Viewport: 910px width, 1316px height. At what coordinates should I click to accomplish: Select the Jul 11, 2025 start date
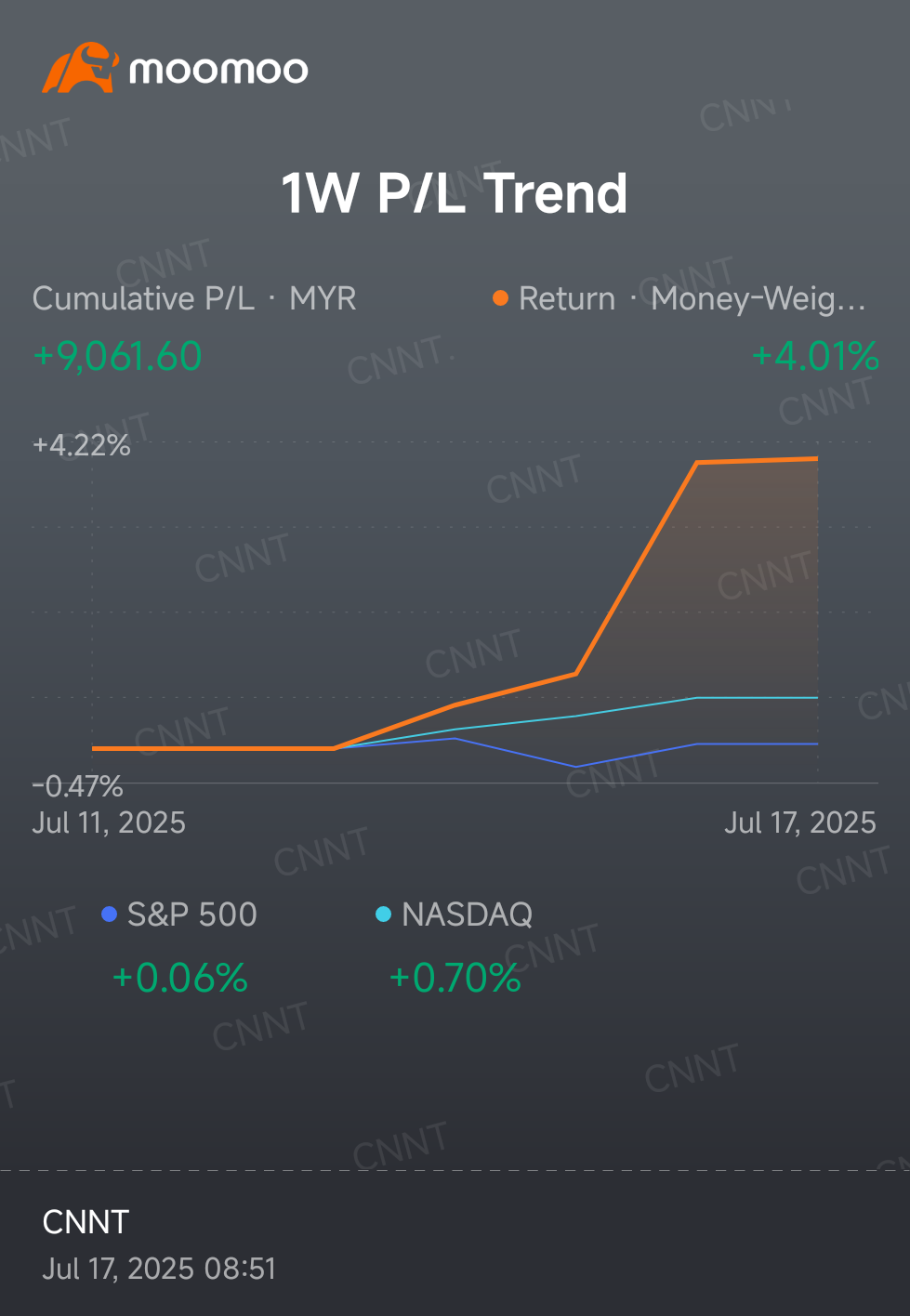[109, 822]
